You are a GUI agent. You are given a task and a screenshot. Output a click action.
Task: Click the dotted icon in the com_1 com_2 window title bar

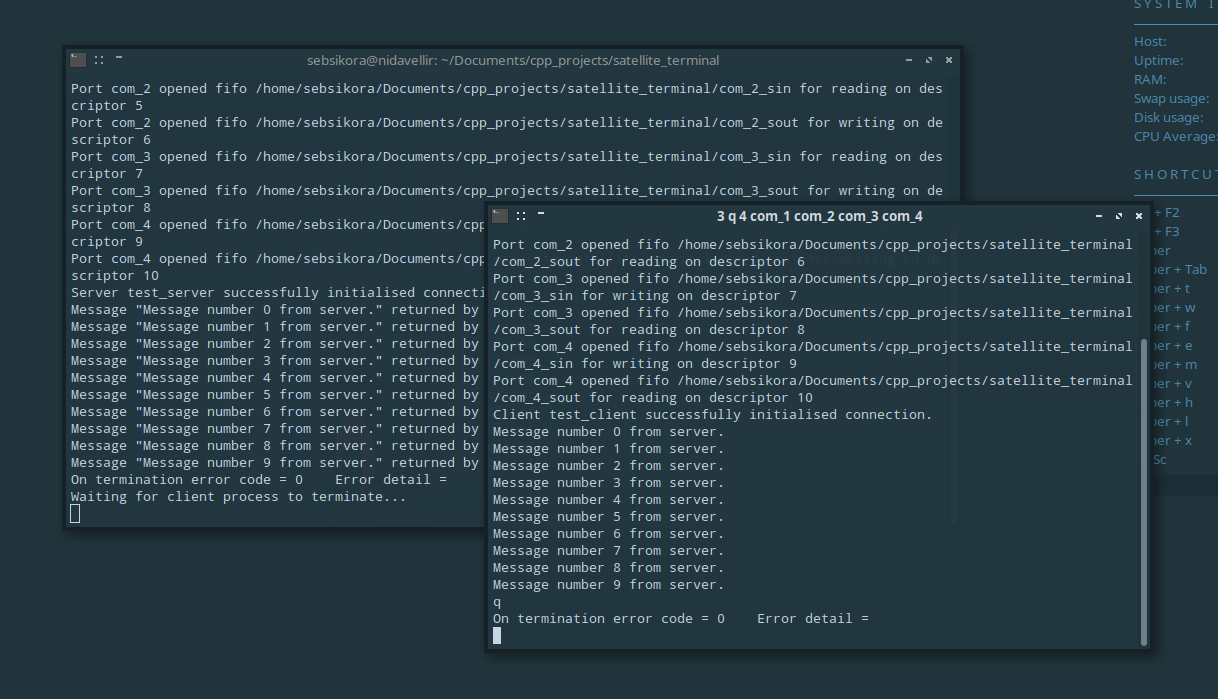(522, 216)
